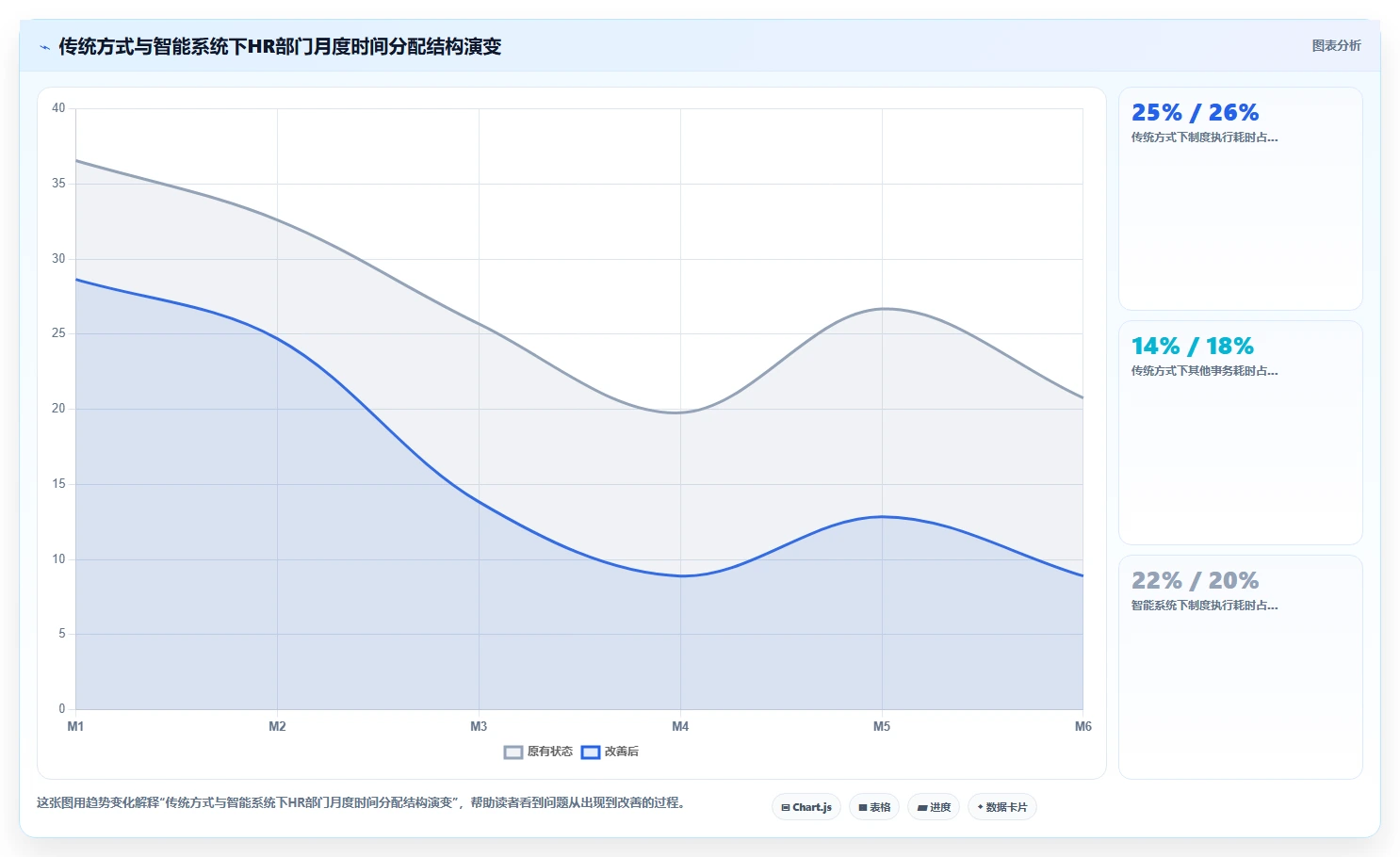Image resolution: width=1400 pixels, height=857 pixels.
Task: Click the blue 改善后 legend swatch
Action: click(591, 752)
